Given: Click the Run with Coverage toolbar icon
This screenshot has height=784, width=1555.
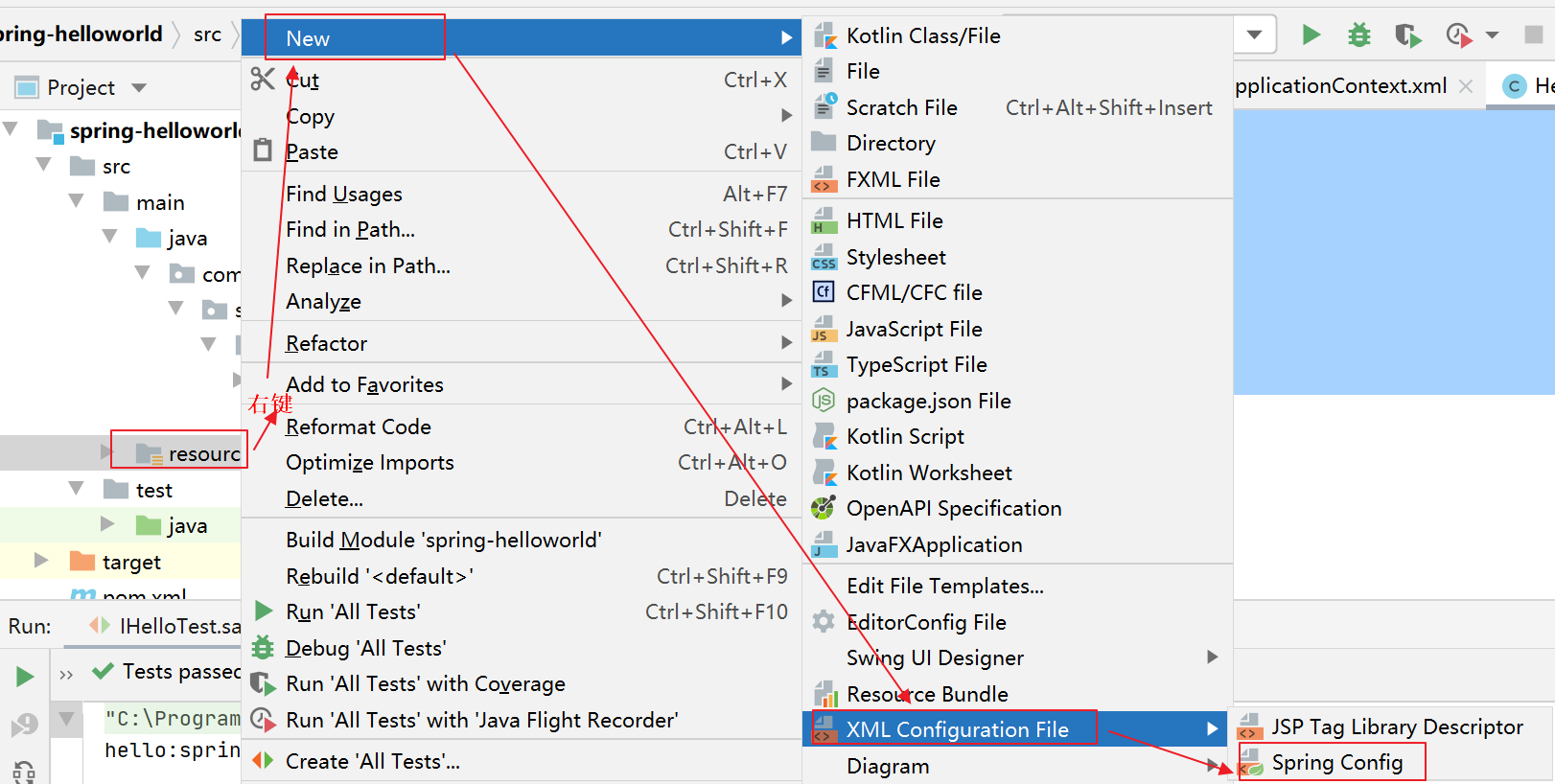Looking at the screenshot, I should coord(1407,35).
